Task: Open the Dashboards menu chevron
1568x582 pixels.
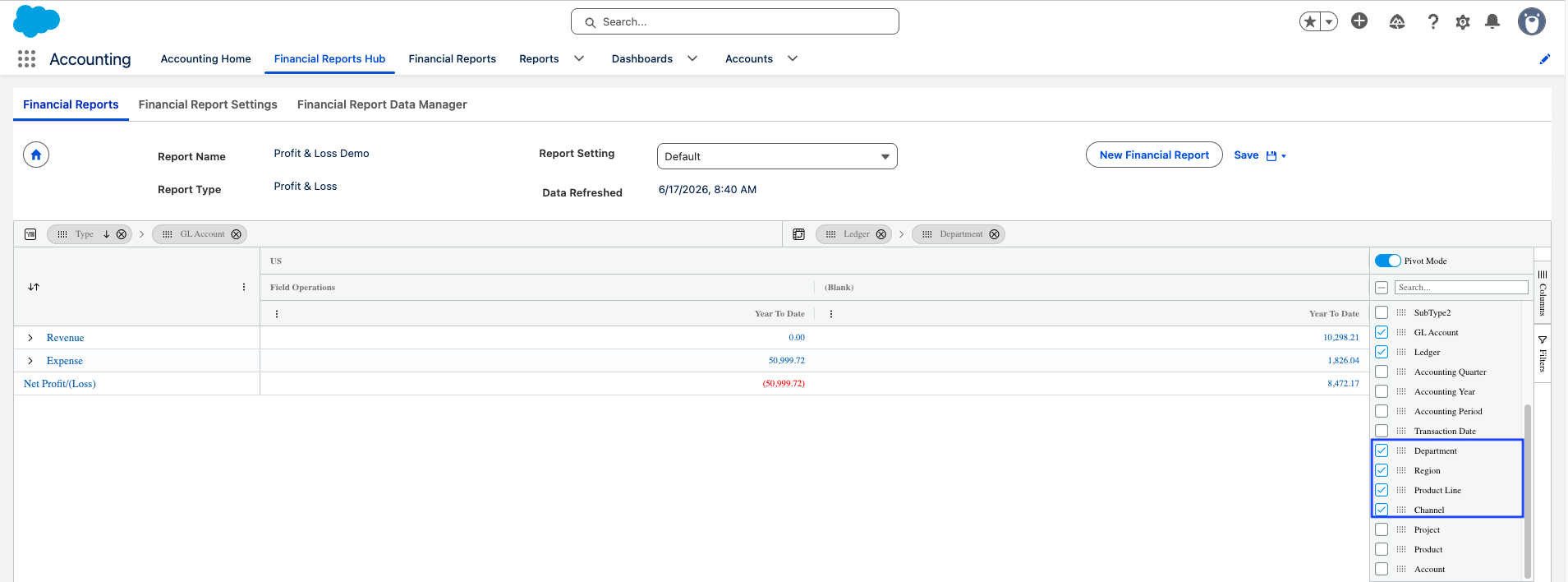Action: (x=692, y=58)
